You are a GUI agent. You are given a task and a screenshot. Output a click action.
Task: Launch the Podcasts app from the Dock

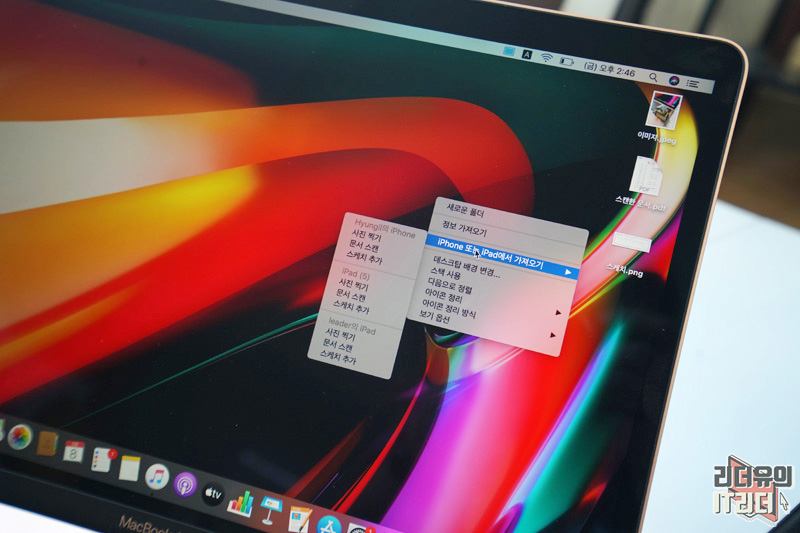[185, 484]
